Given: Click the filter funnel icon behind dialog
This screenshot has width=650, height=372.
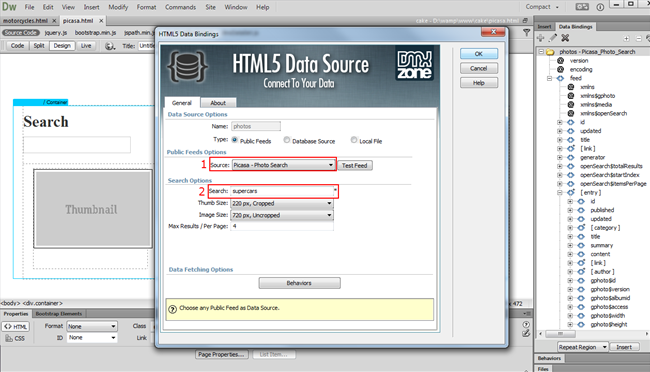Looking at the screenshot, I should pos(526,32).
